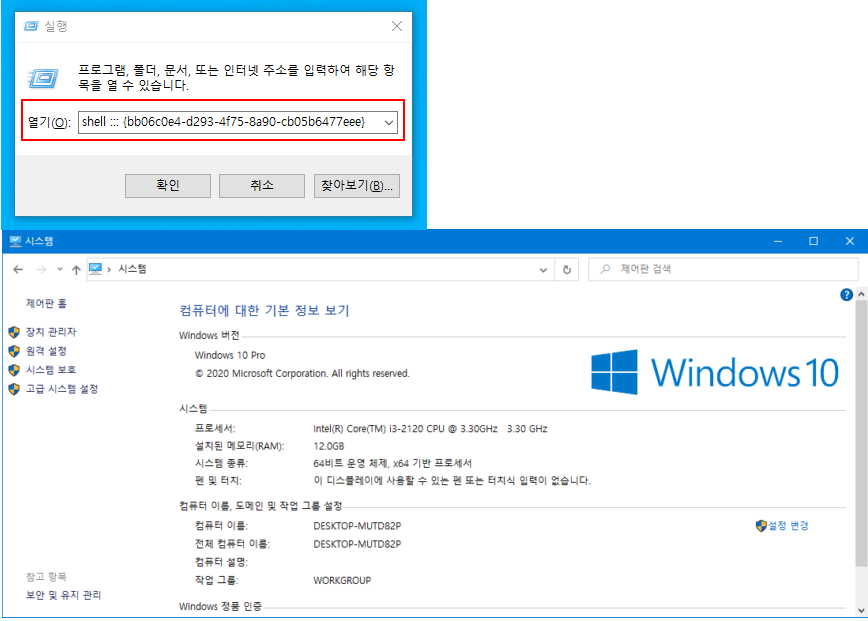Open 장치 관리자 link
The image size is (868, 621).
tap(51, 332)
